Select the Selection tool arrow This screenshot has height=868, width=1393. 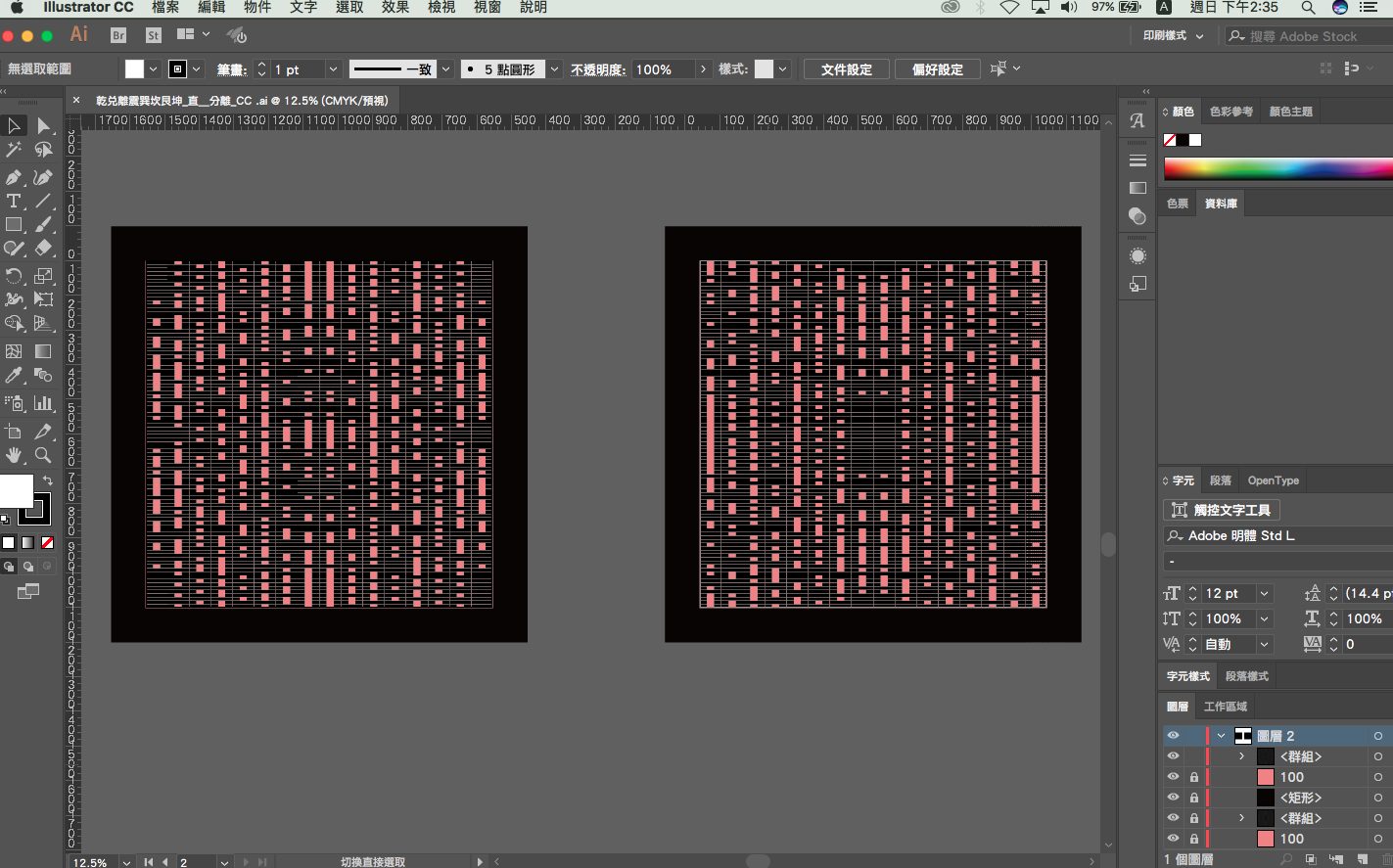14,125
